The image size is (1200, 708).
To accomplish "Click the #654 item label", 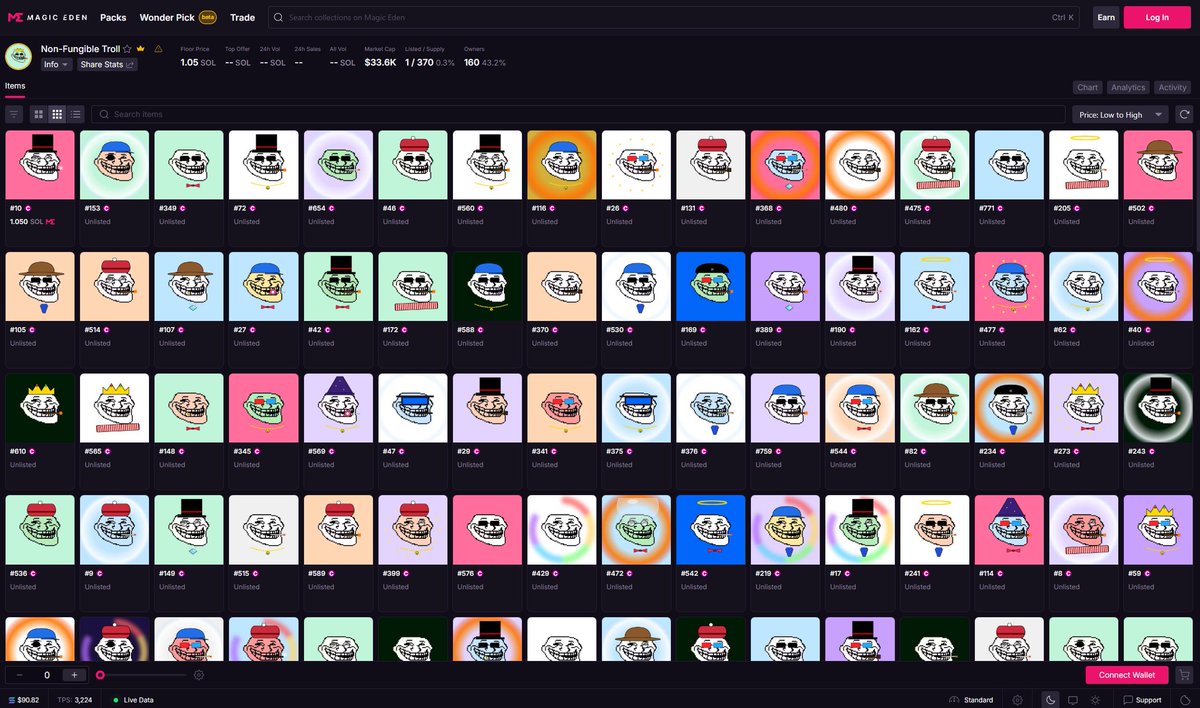I will pyautogui.click(x=315, y=208).
